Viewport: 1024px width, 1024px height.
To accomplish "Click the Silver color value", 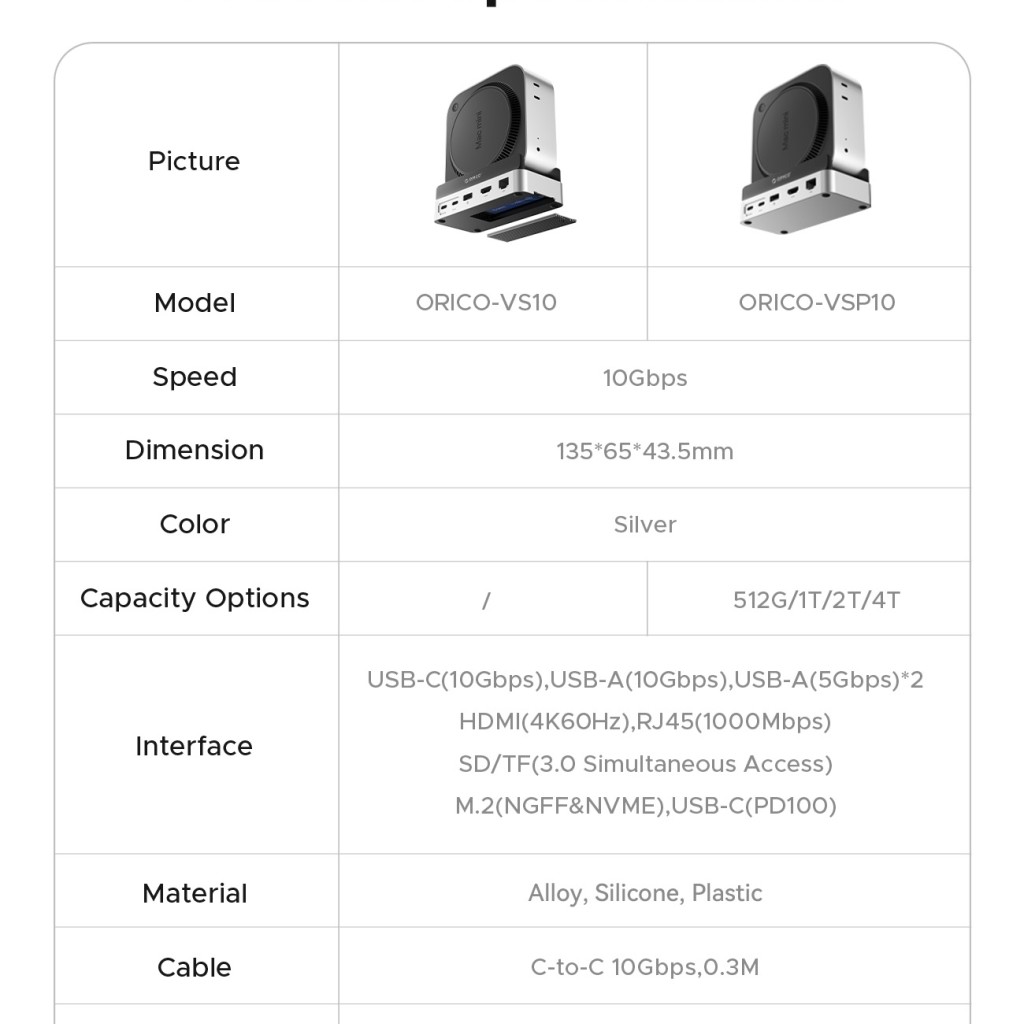I will (x=645, y=524).
